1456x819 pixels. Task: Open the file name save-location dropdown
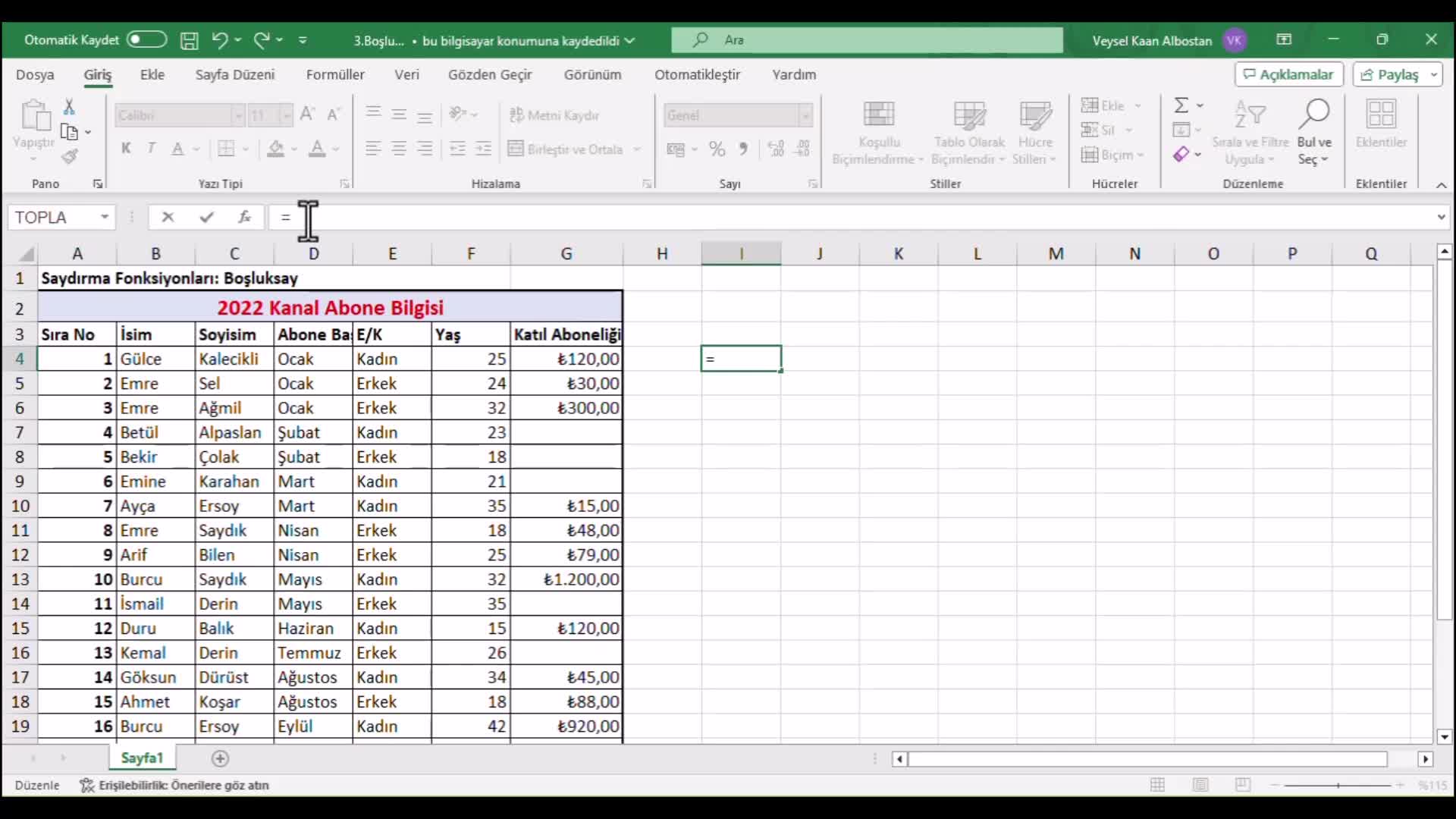[629, 41]
